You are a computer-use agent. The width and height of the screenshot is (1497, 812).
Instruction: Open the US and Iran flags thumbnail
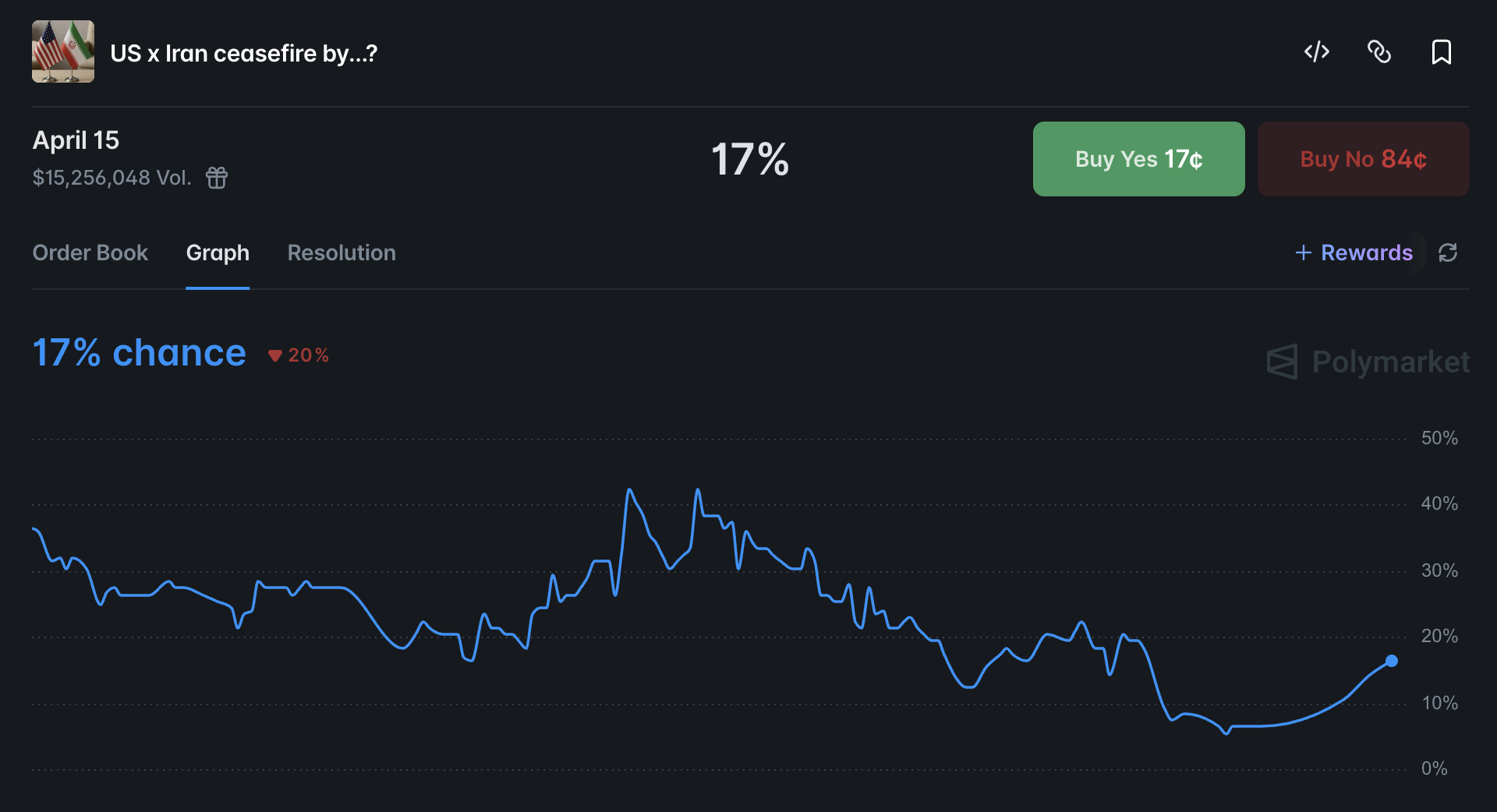point(63,51)
